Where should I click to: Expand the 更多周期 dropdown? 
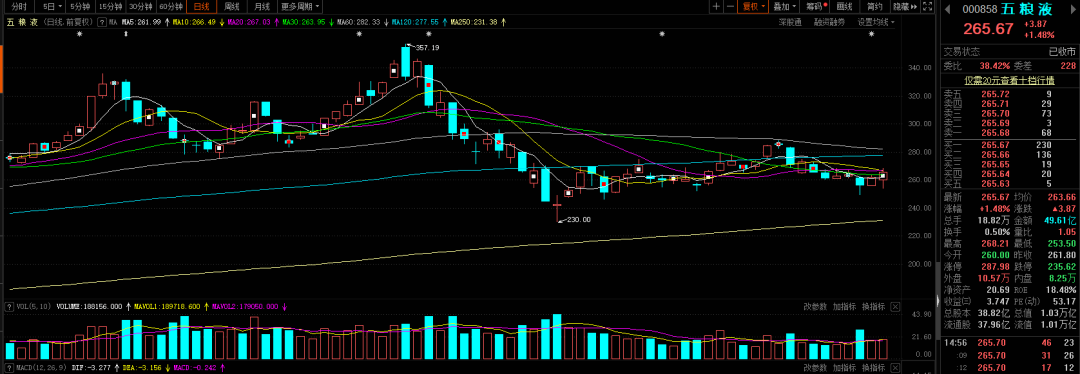tap(300, 7)
